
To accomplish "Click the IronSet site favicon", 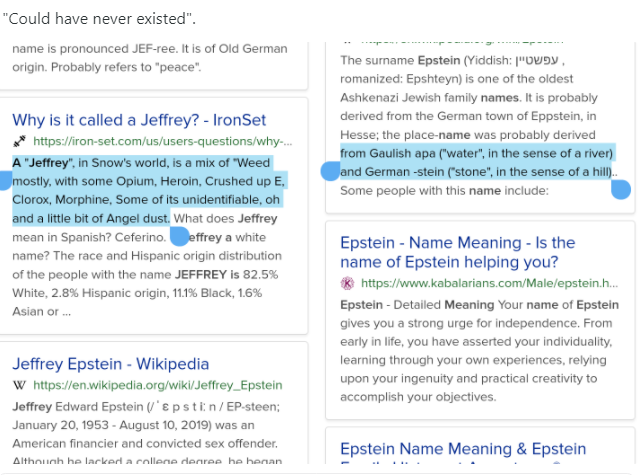I will 20,142.
